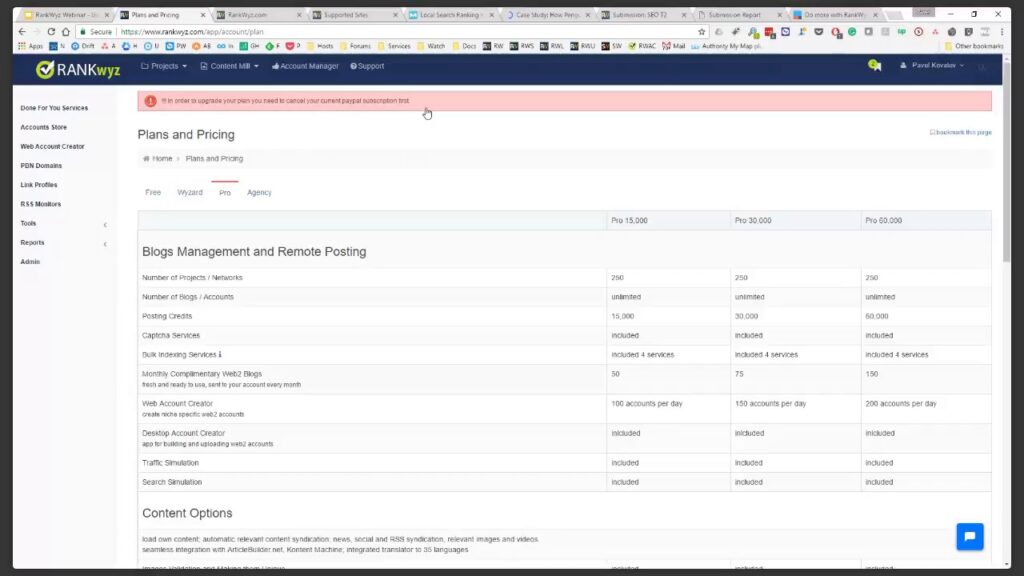
Task: Click the info icon next to Bulk Indexing Services
Action: click(220, 355)
